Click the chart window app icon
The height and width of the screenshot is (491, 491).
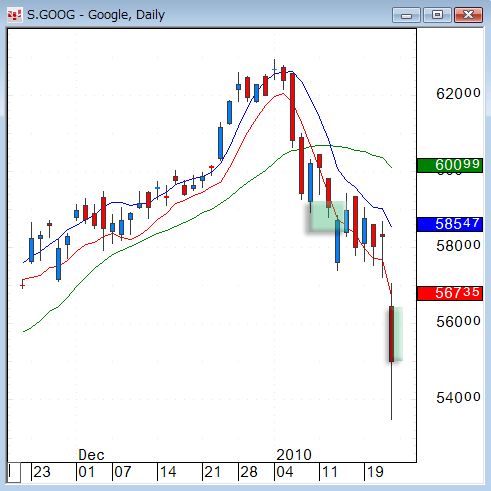[14, 15]
